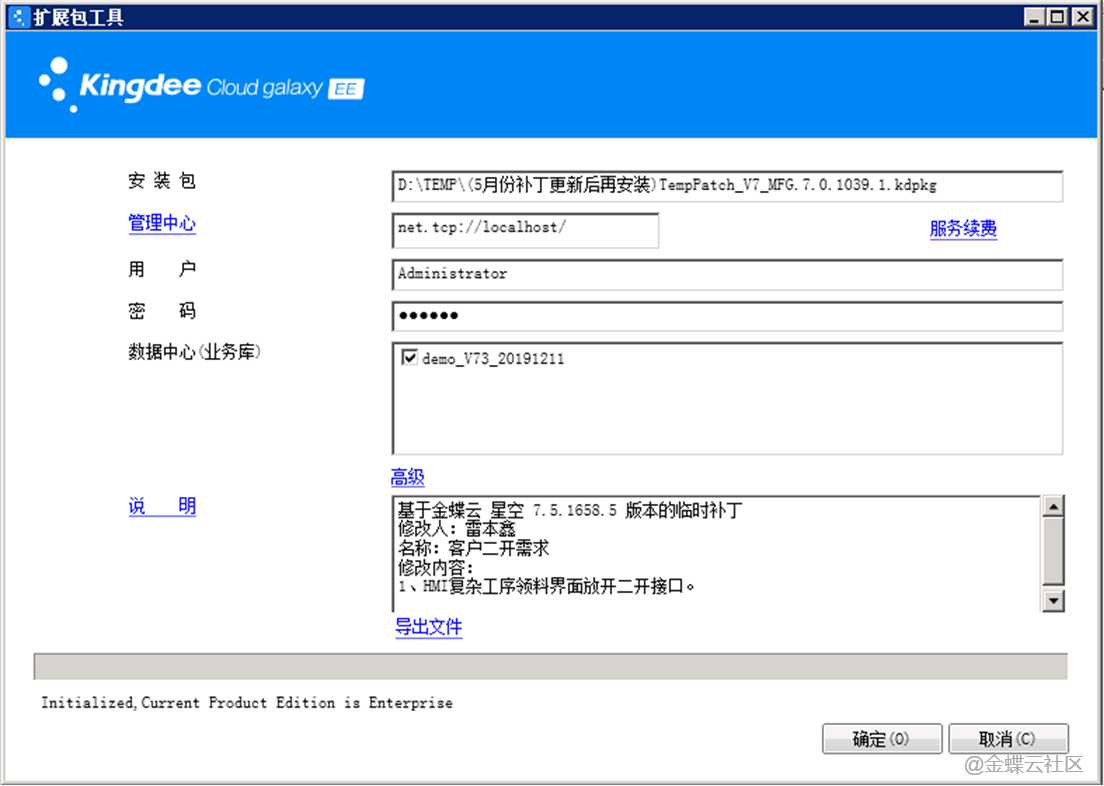Maximize the 扩展包工具 window

pos(1057,17)
